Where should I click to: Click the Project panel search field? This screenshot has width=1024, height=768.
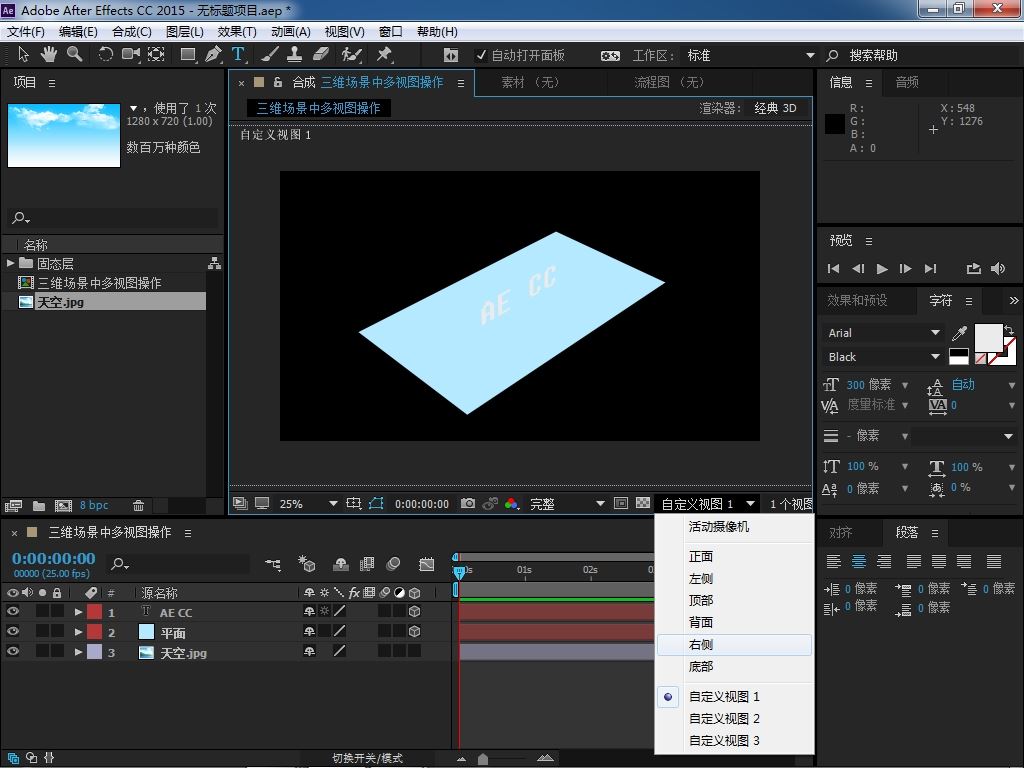pyautogui.click(x=112, y=217)
